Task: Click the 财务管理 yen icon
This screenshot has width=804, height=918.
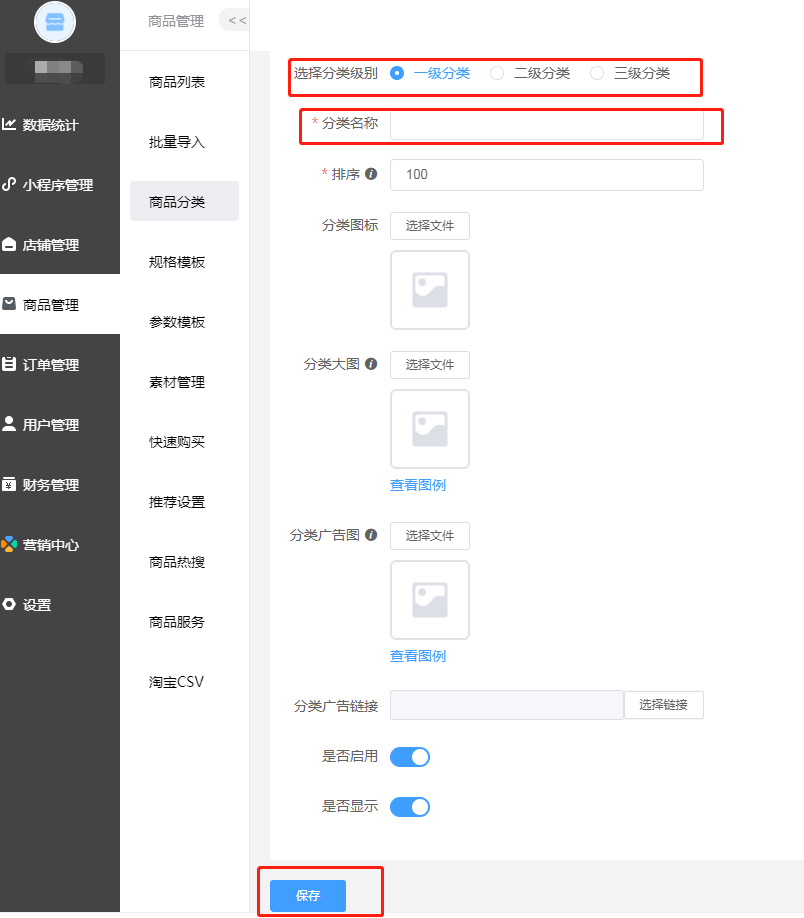Action: tap(9, 484)
